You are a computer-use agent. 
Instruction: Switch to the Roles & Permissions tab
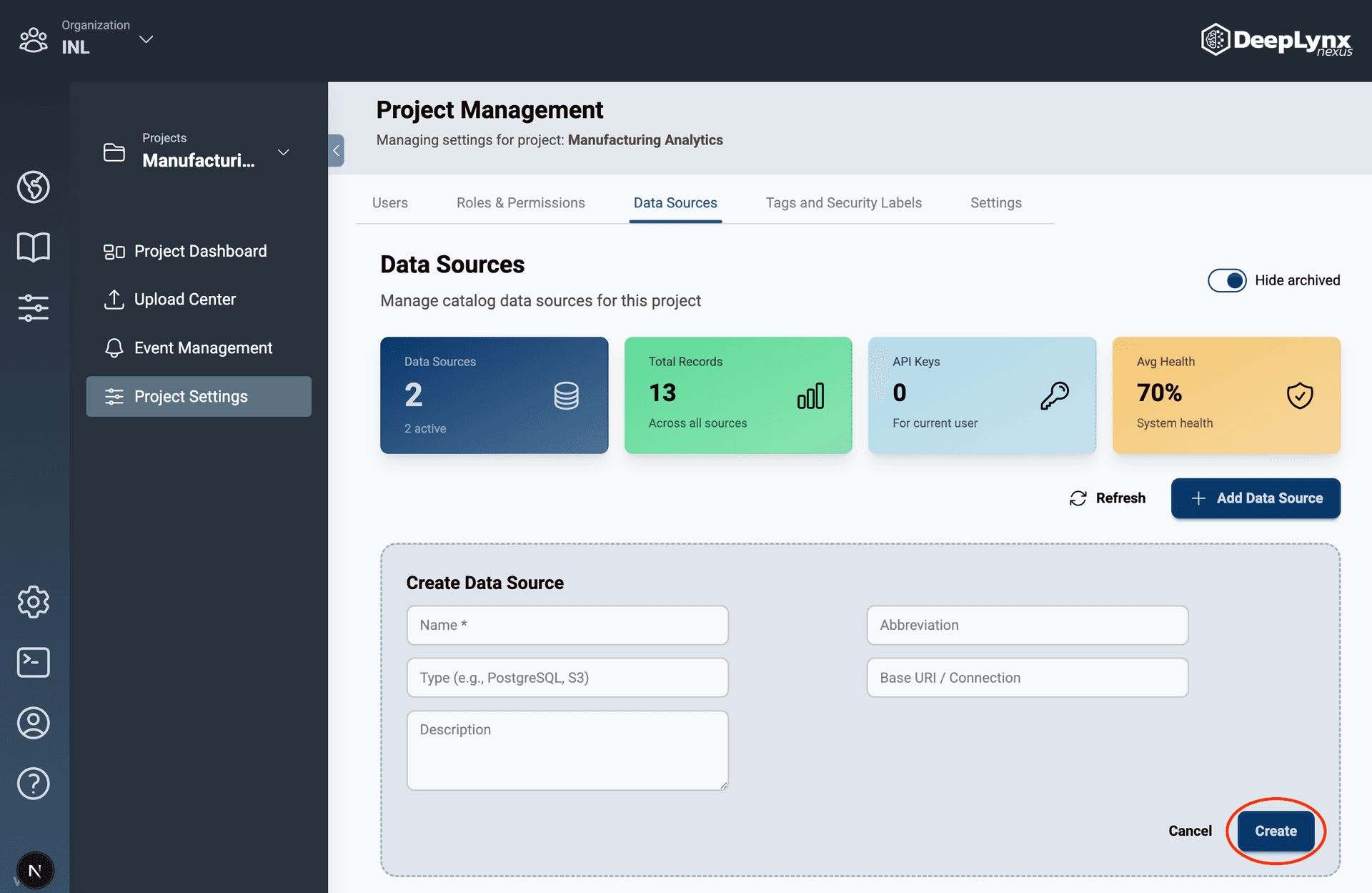click(x=520, y=202)
